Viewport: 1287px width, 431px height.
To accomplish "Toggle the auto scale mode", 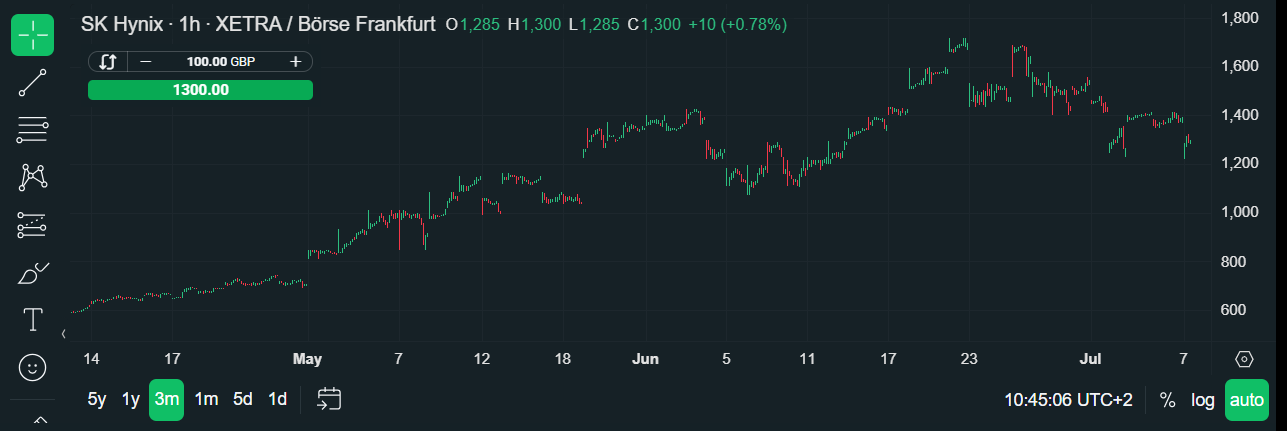I will click(1247, 400).
